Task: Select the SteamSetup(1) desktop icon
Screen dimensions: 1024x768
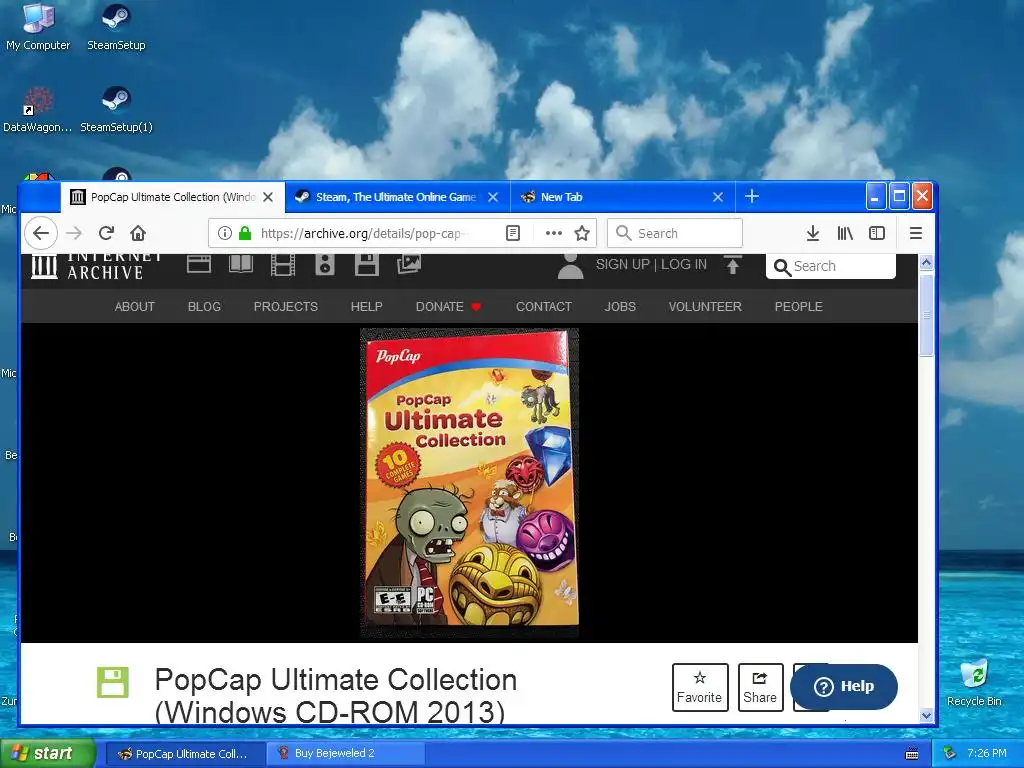Action: click(116, 110)
